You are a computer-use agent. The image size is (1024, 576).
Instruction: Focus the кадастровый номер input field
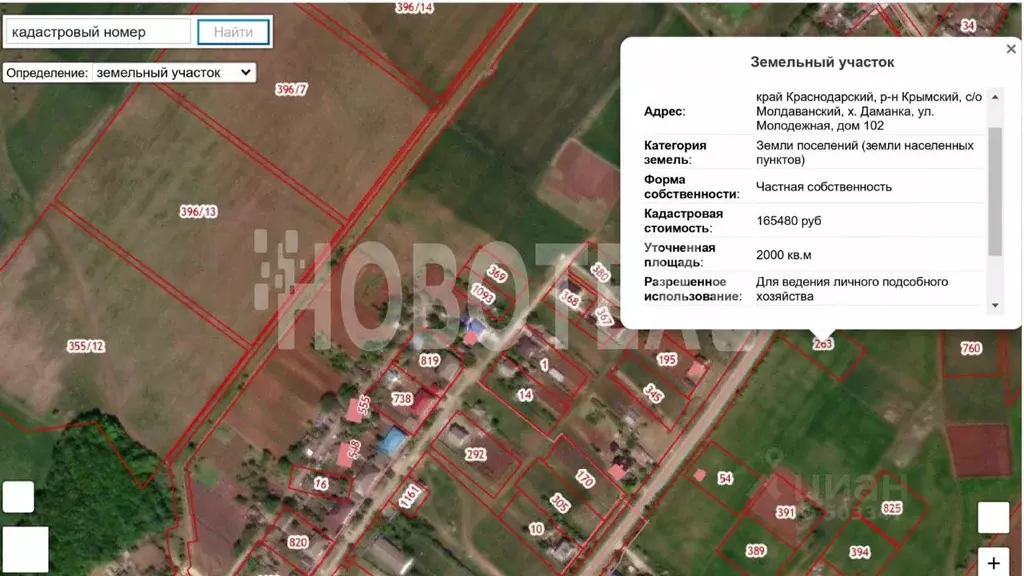(98, 32)
